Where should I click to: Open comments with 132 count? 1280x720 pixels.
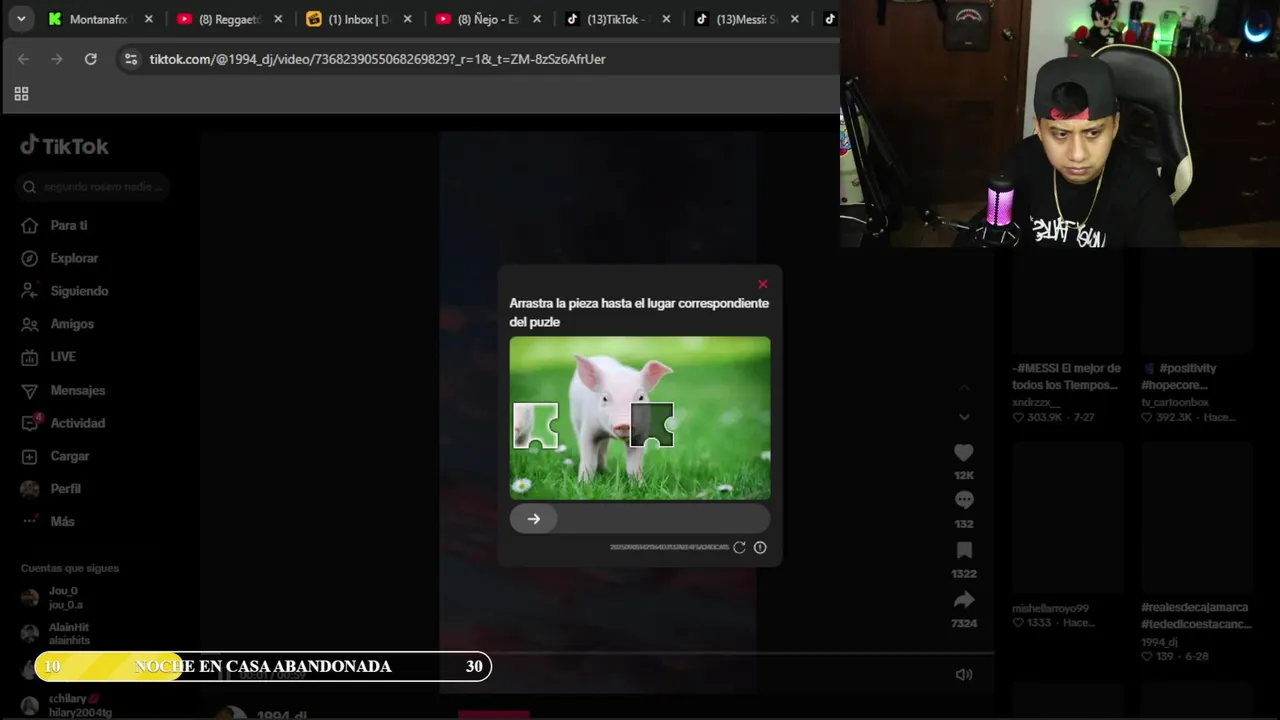964,500
